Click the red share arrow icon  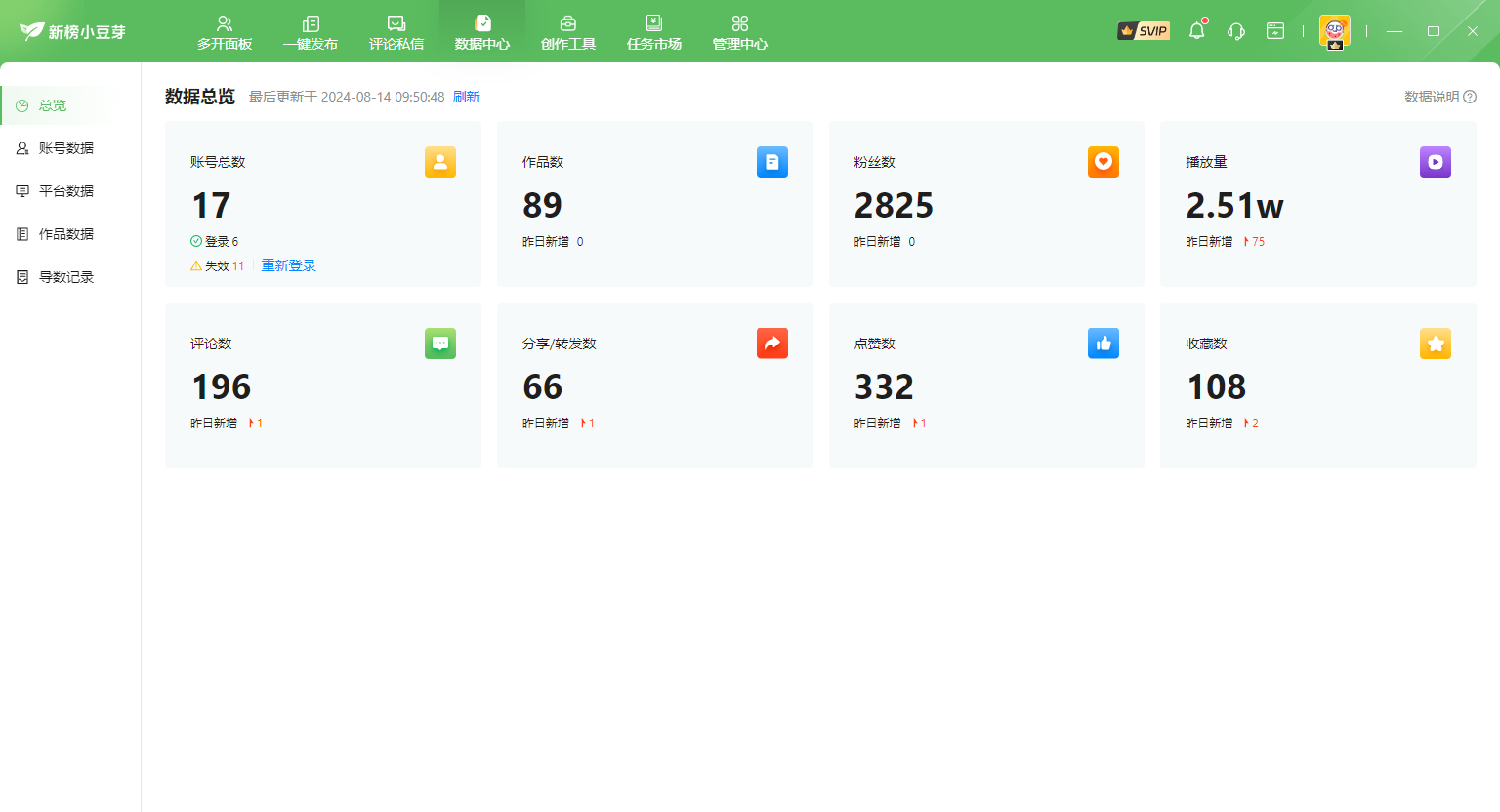(771, 344)
